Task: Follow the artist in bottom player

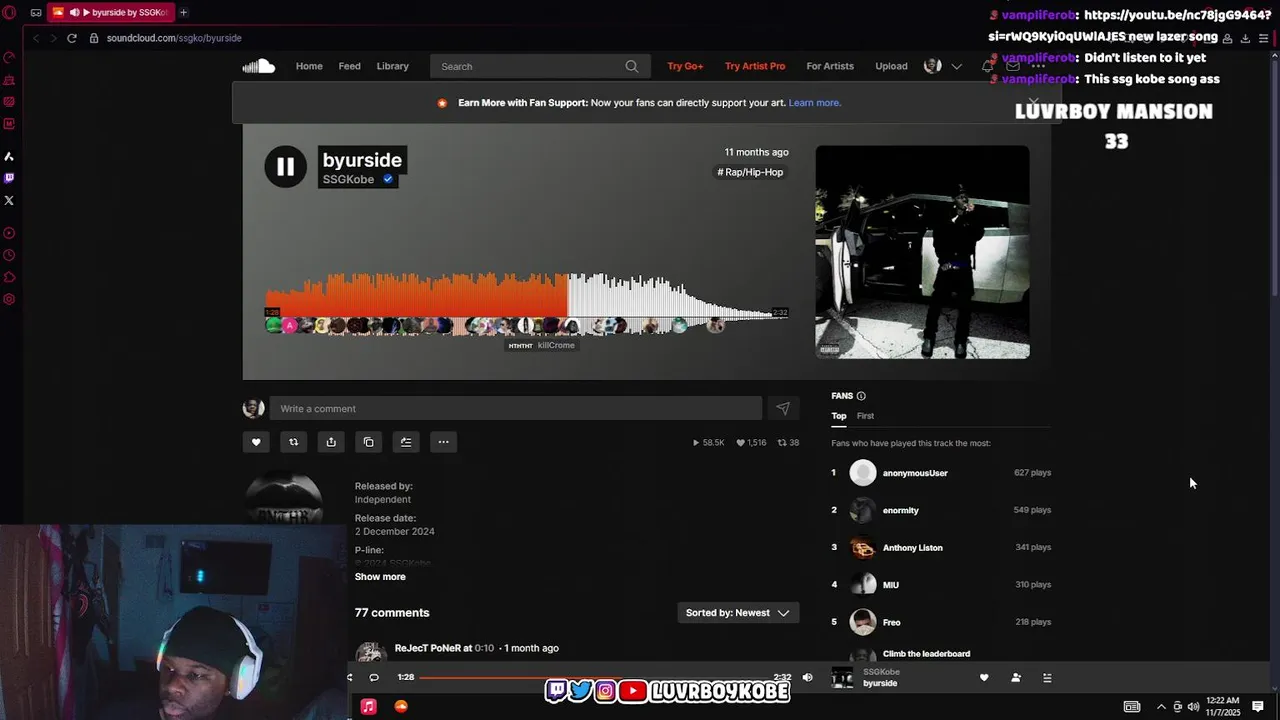Action: pos(1016,678)
